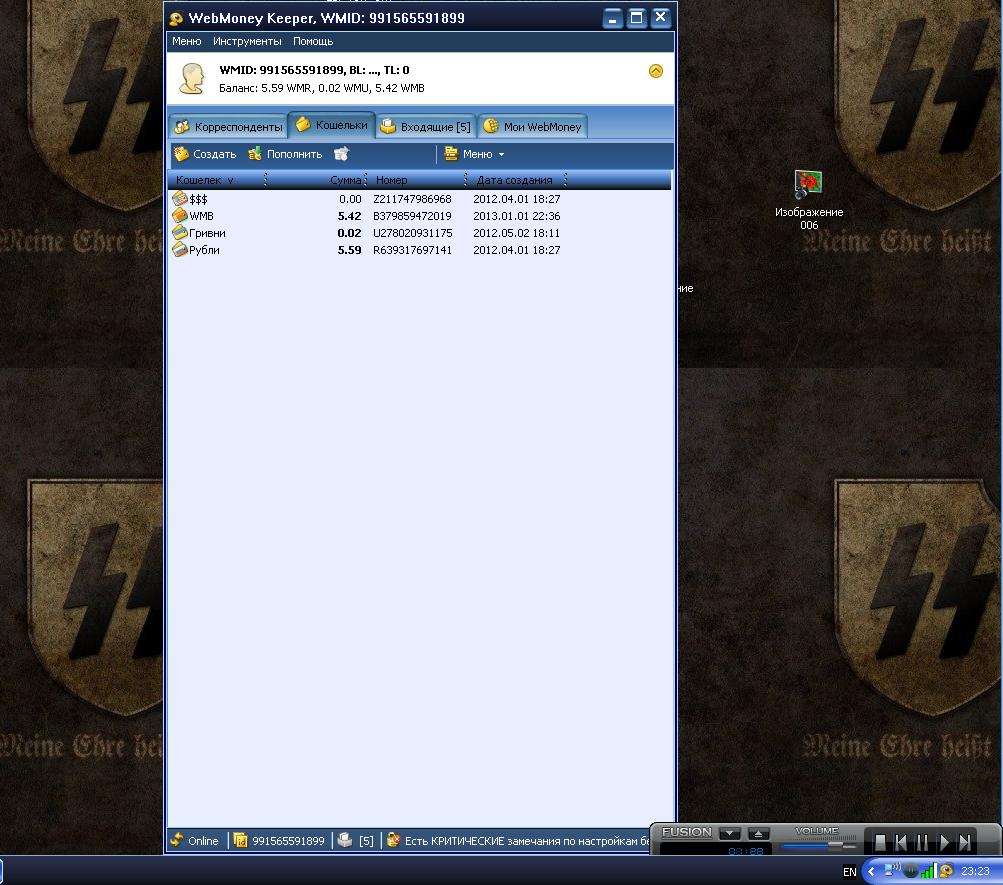Click the 5.59 amount of the Рубли wallet
1003x885 pixels.
pyautogui.click(x=349, y=250)
